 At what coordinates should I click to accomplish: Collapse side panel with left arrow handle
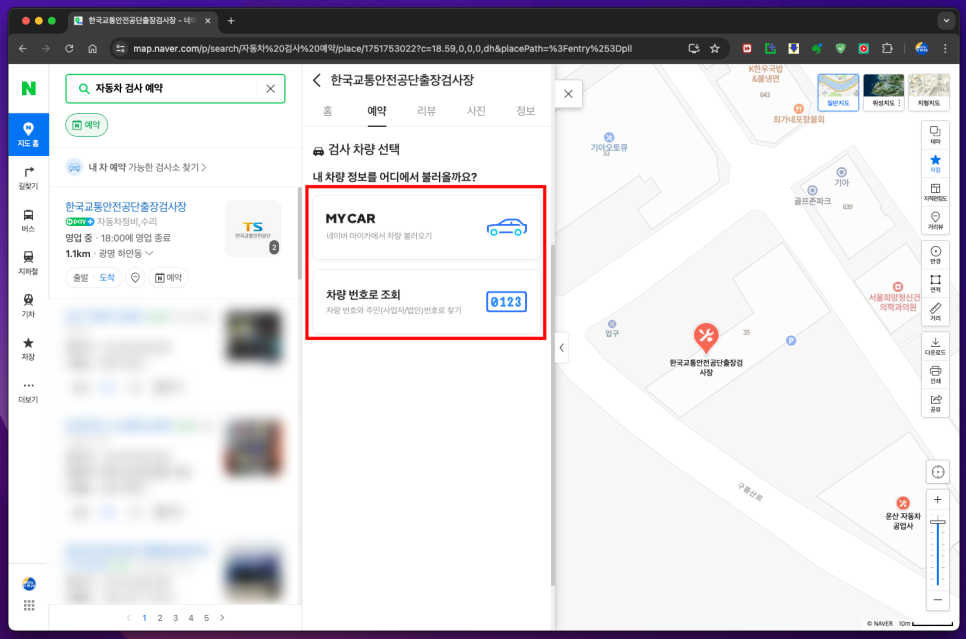point(561,348)
